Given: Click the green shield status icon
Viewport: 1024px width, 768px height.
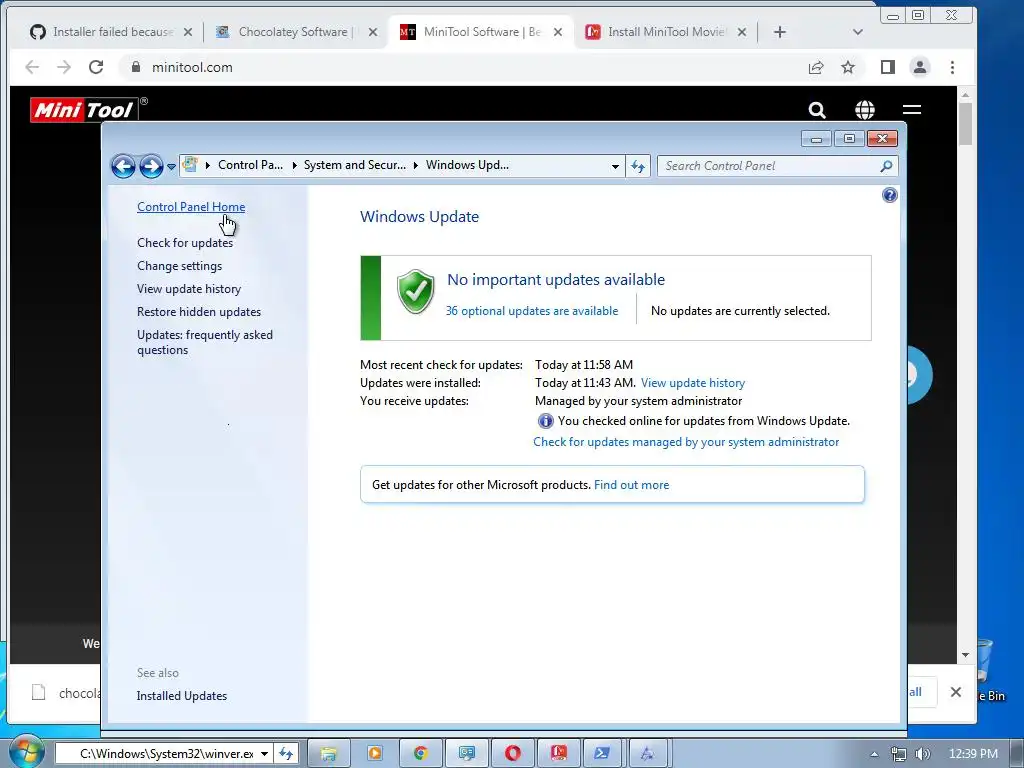Looking at the screenshot, I should coord(415,292).
